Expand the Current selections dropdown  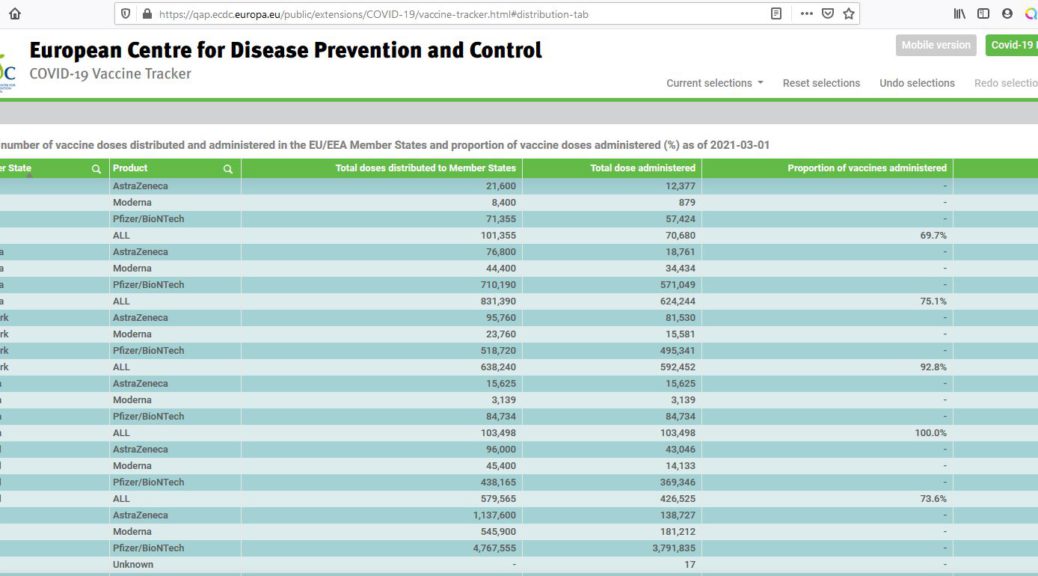[x=714, y=83]
